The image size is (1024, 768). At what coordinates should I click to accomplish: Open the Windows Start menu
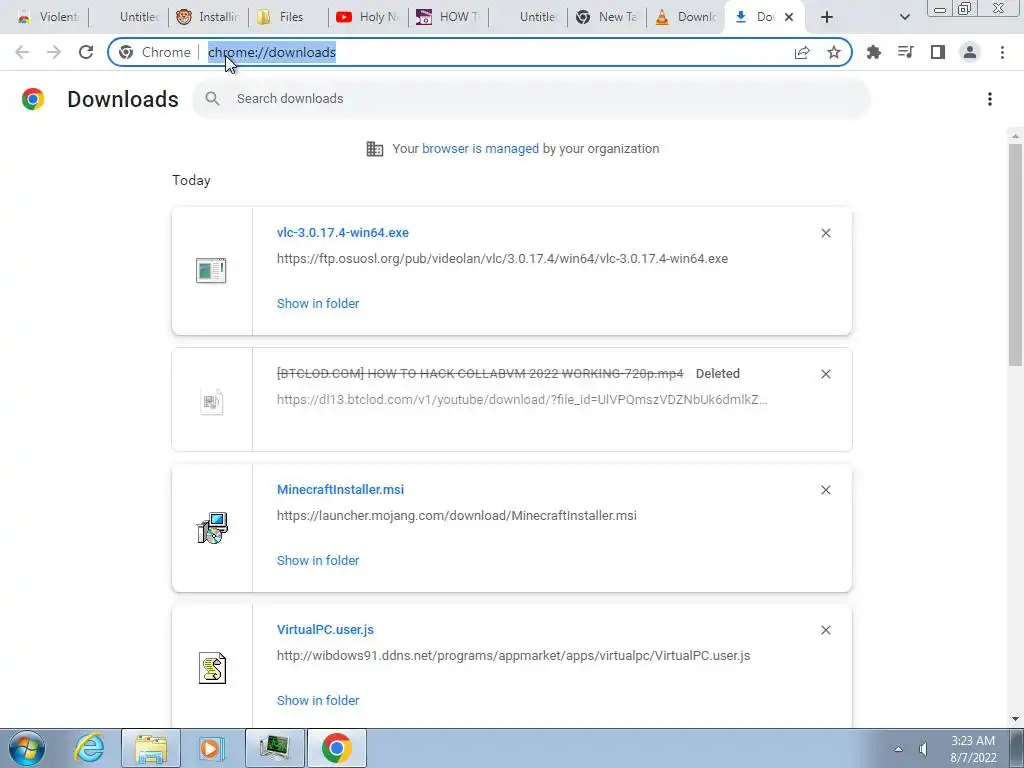[27, 748]
